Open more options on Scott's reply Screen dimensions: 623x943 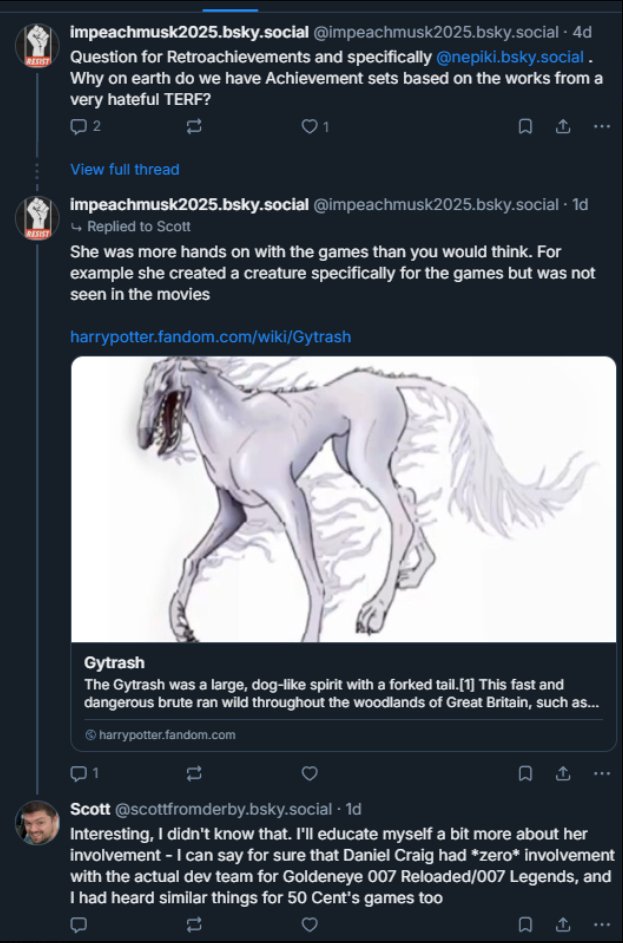[601, 925]
